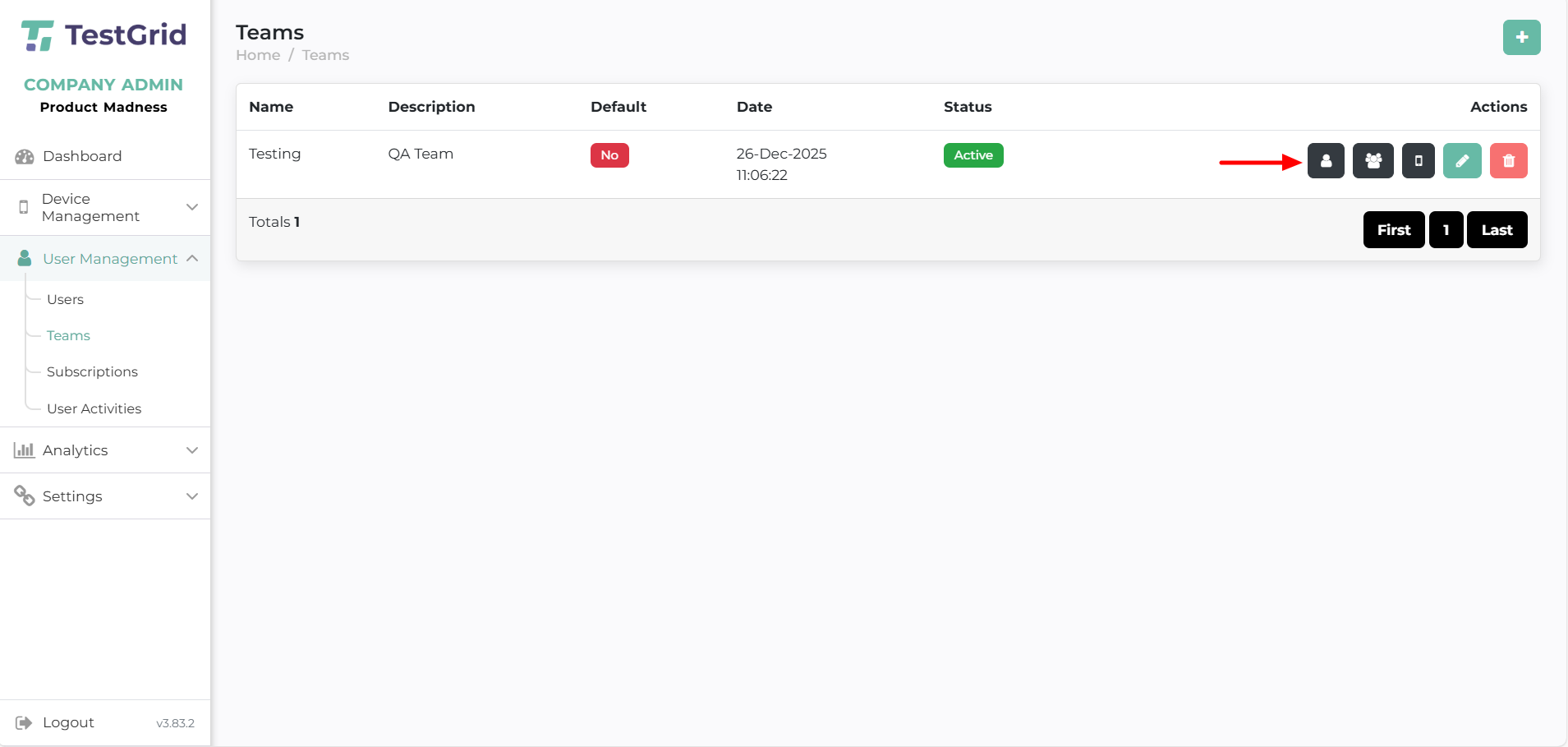Image resolution: width=1568 pixels, height=747 pixels.
Task: Go to the First page
Action: tap(1393, 230)
